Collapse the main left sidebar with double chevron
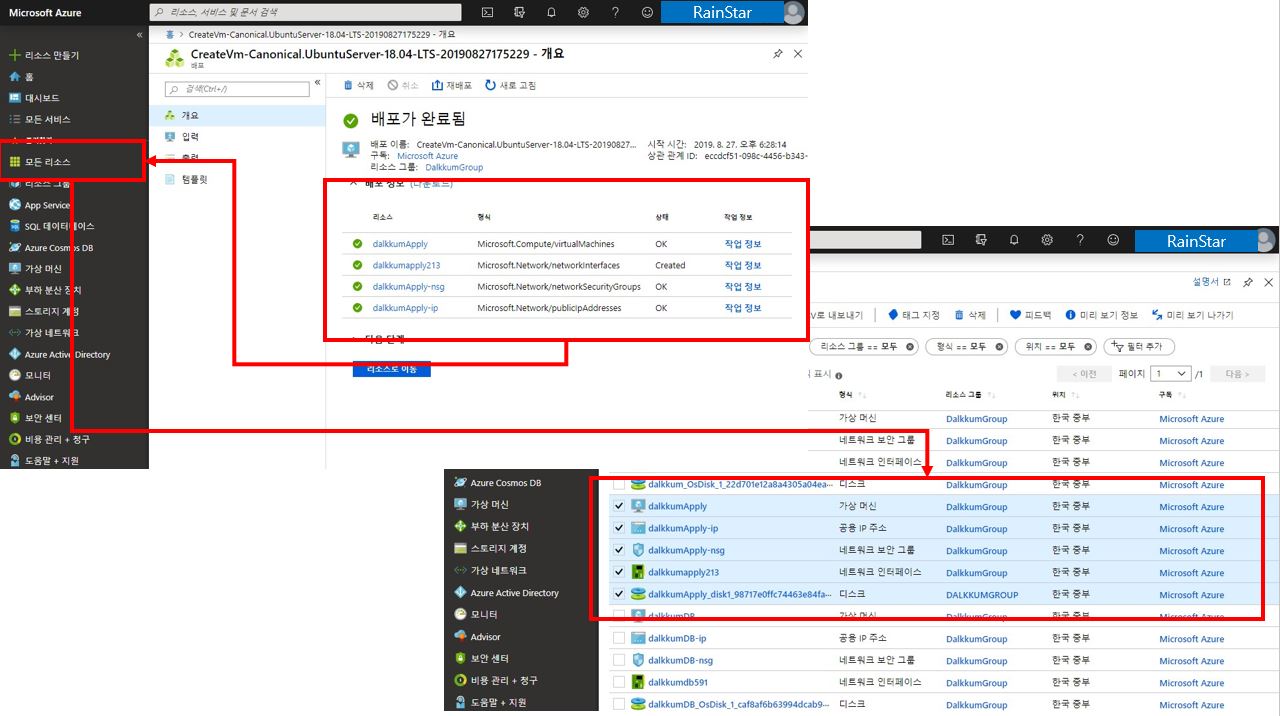This screenshot has width=1280, height=716. pyautogui.click(x=139, y=35)
